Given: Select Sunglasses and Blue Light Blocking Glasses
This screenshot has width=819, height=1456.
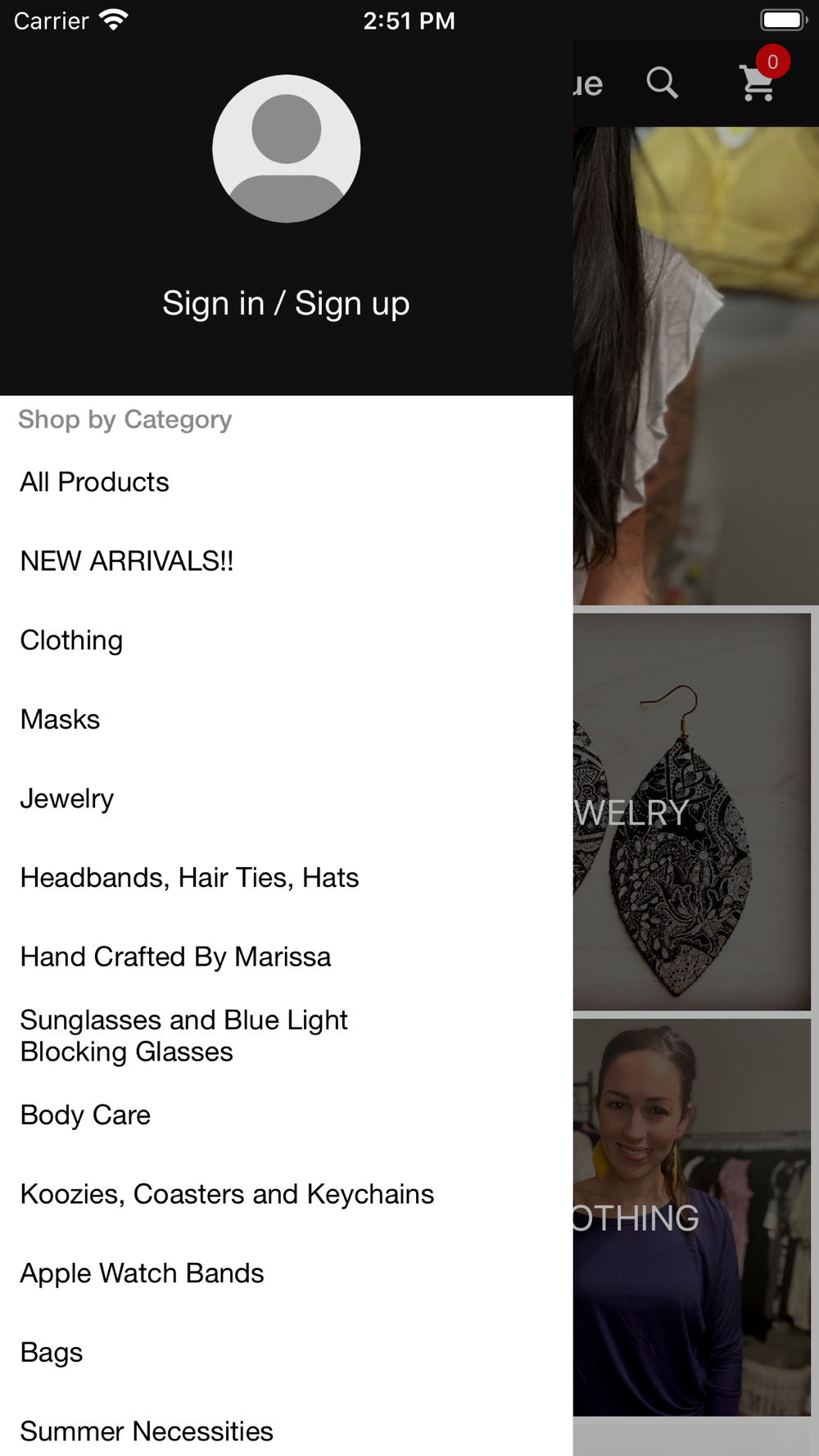Looking at the screenshot, I should point(286,1036).
